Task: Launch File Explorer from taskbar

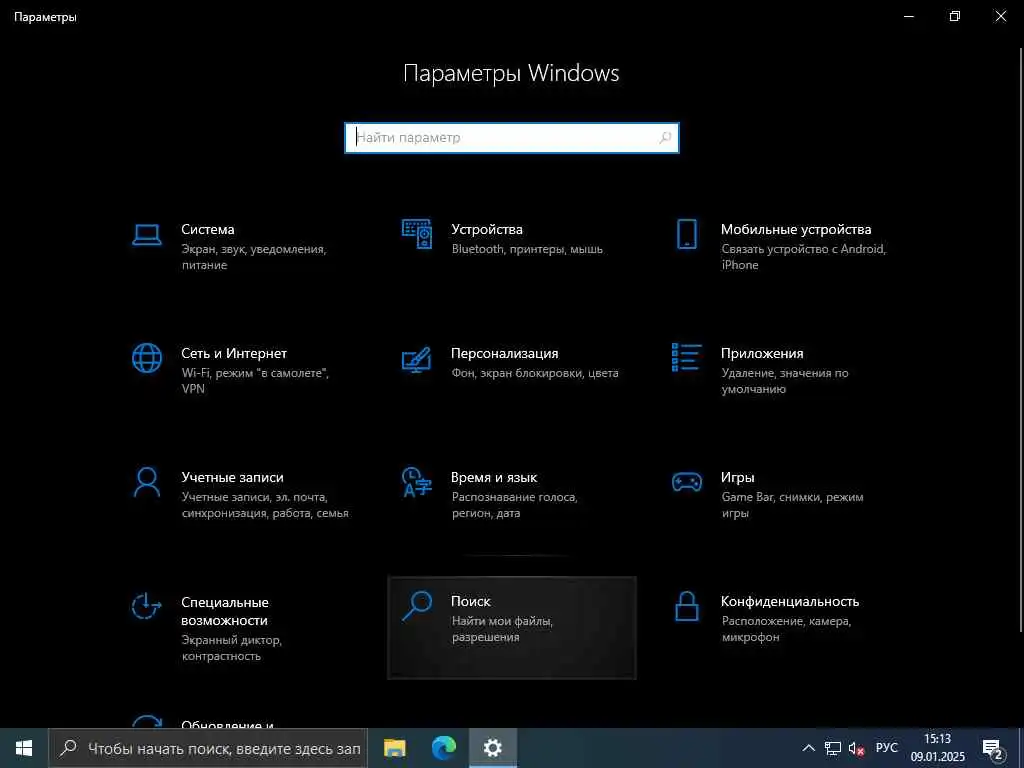Action: 394,748
